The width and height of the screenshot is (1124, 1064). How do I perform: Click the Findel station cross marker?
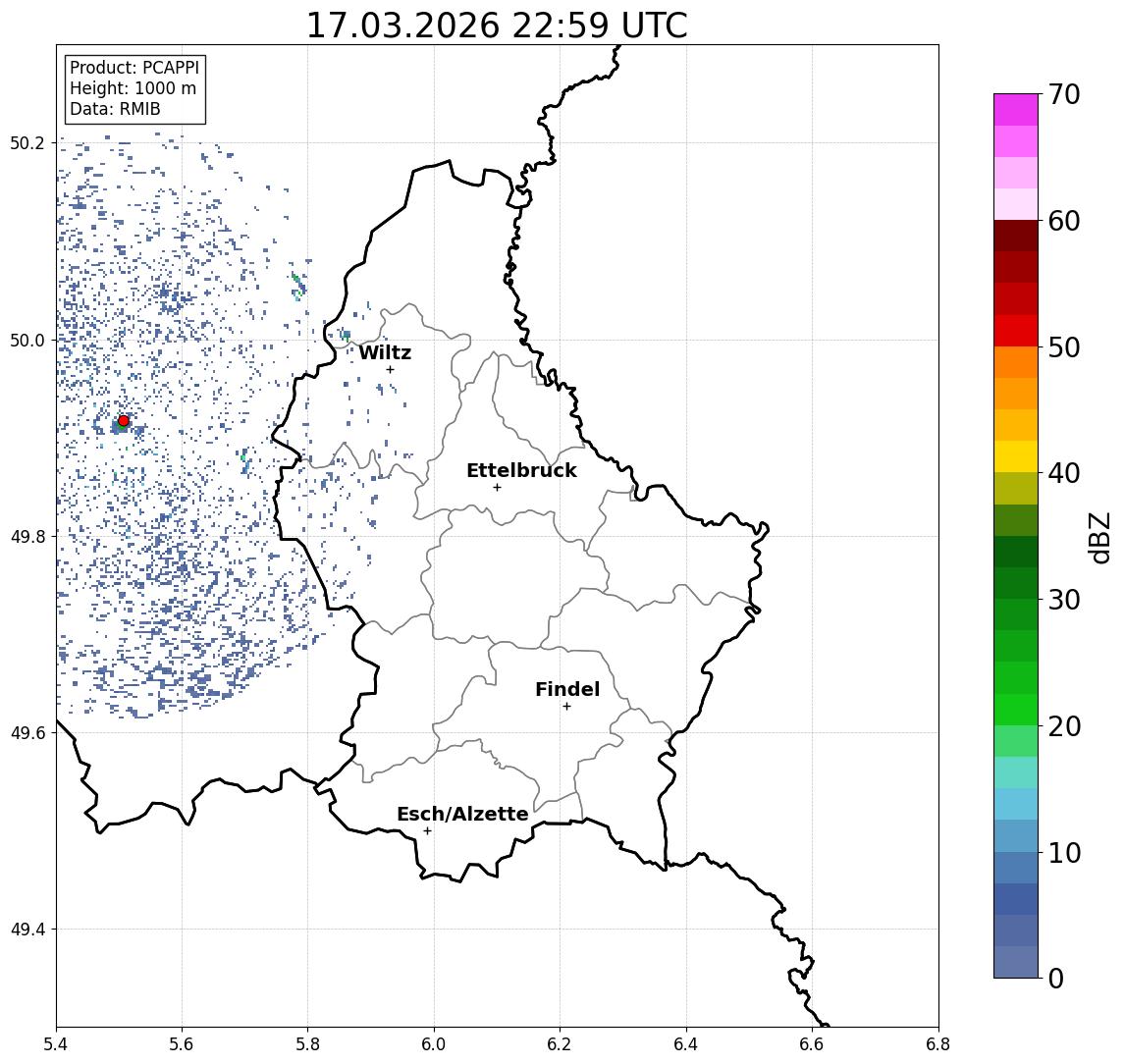[566, 707]
